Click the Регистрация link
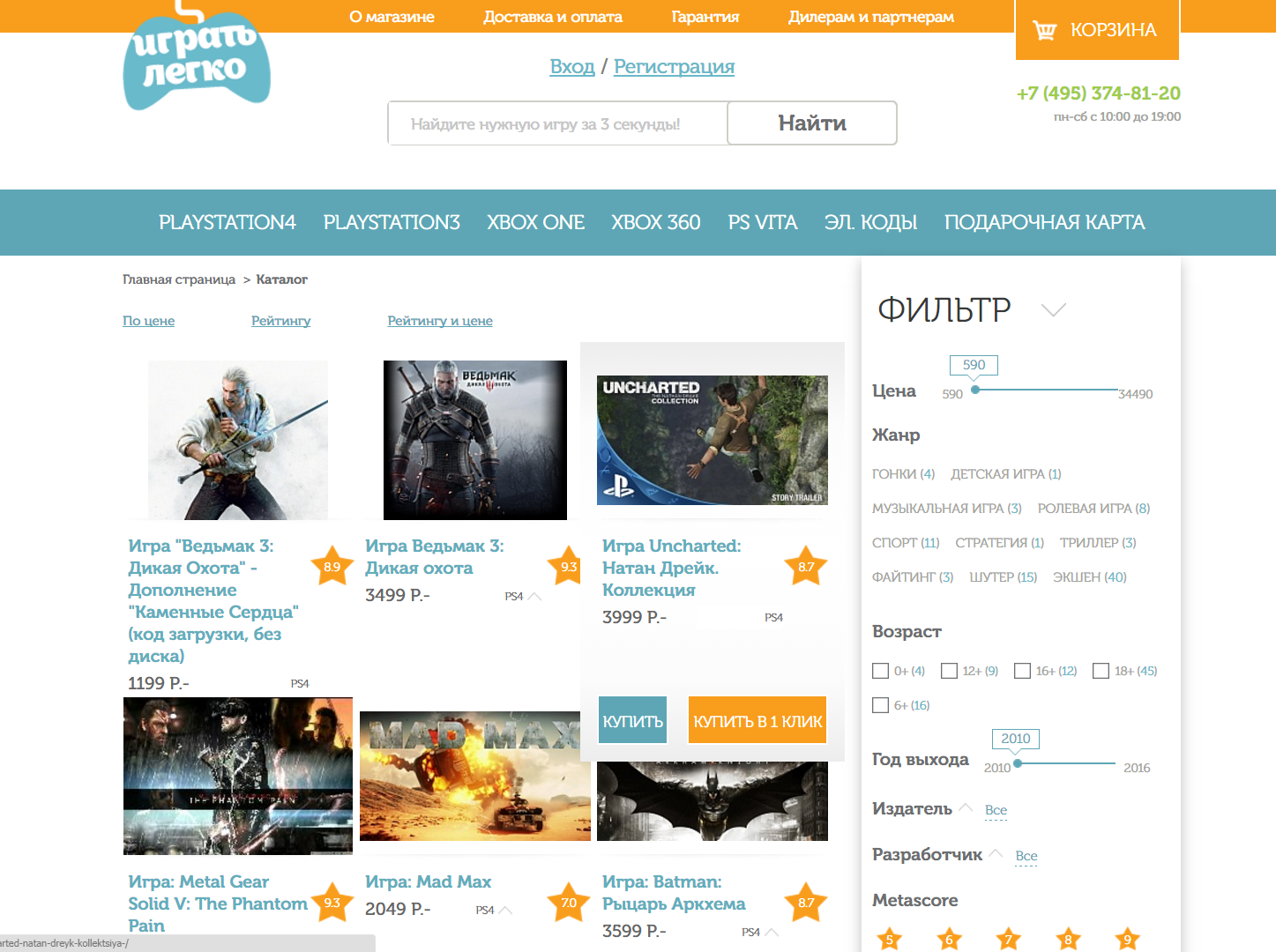The width and height of the screenshot is (1276, 952). coord(674,67)
